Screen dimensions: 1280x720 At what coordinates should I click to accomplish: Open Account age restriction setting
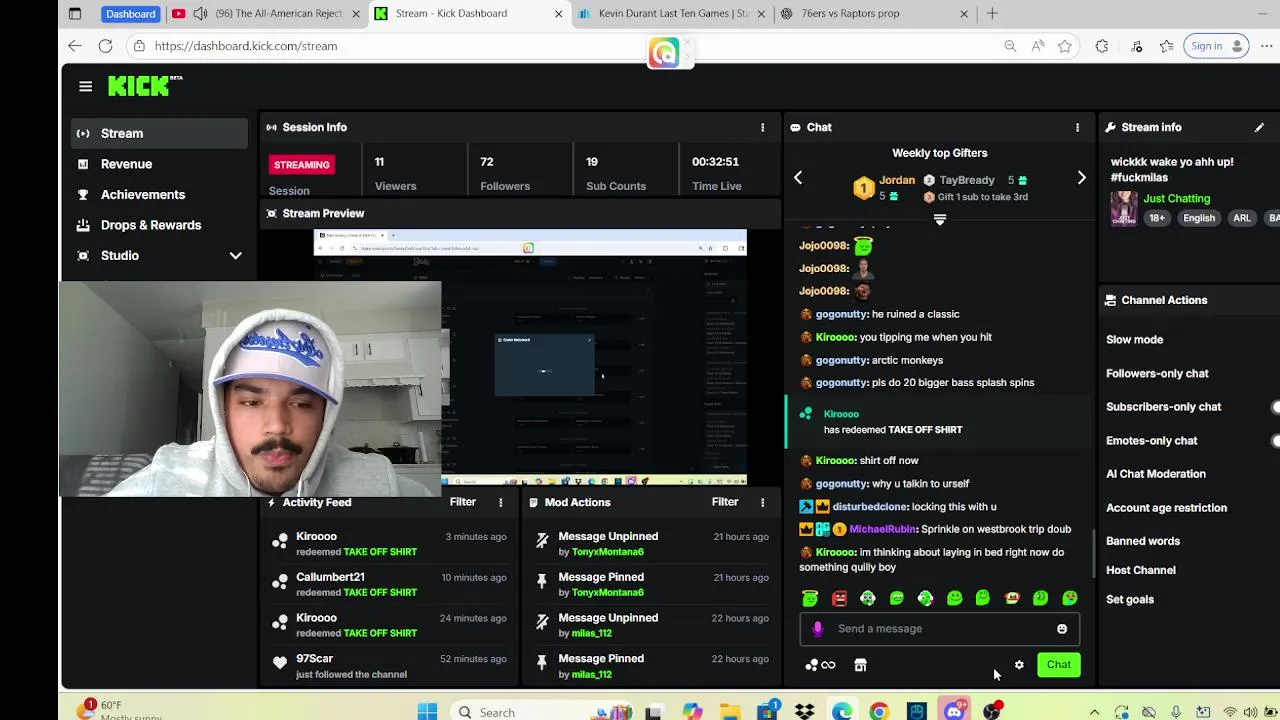pyautogui.click(x=1166, y=508)
